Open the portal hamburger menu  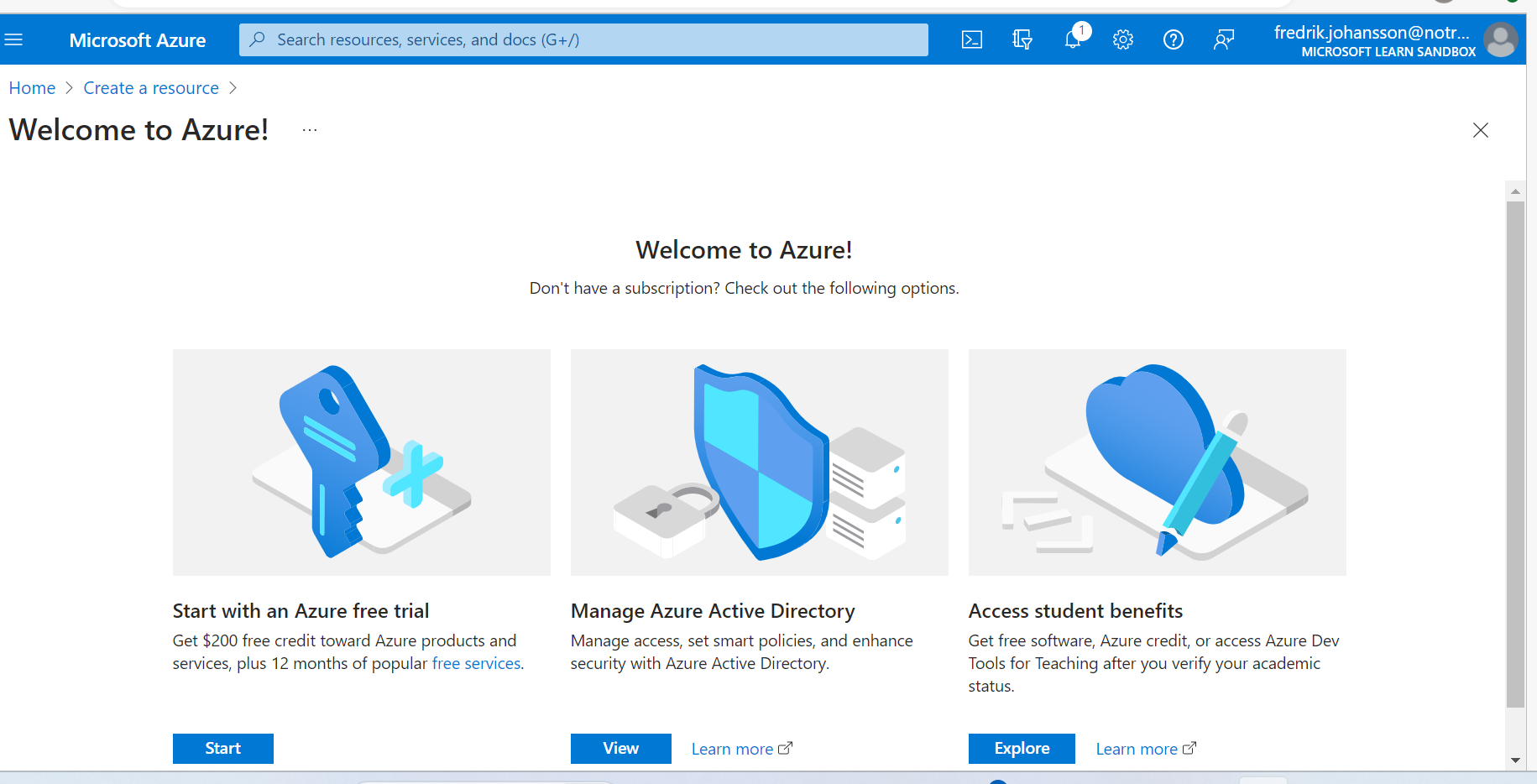click(13, 39)
